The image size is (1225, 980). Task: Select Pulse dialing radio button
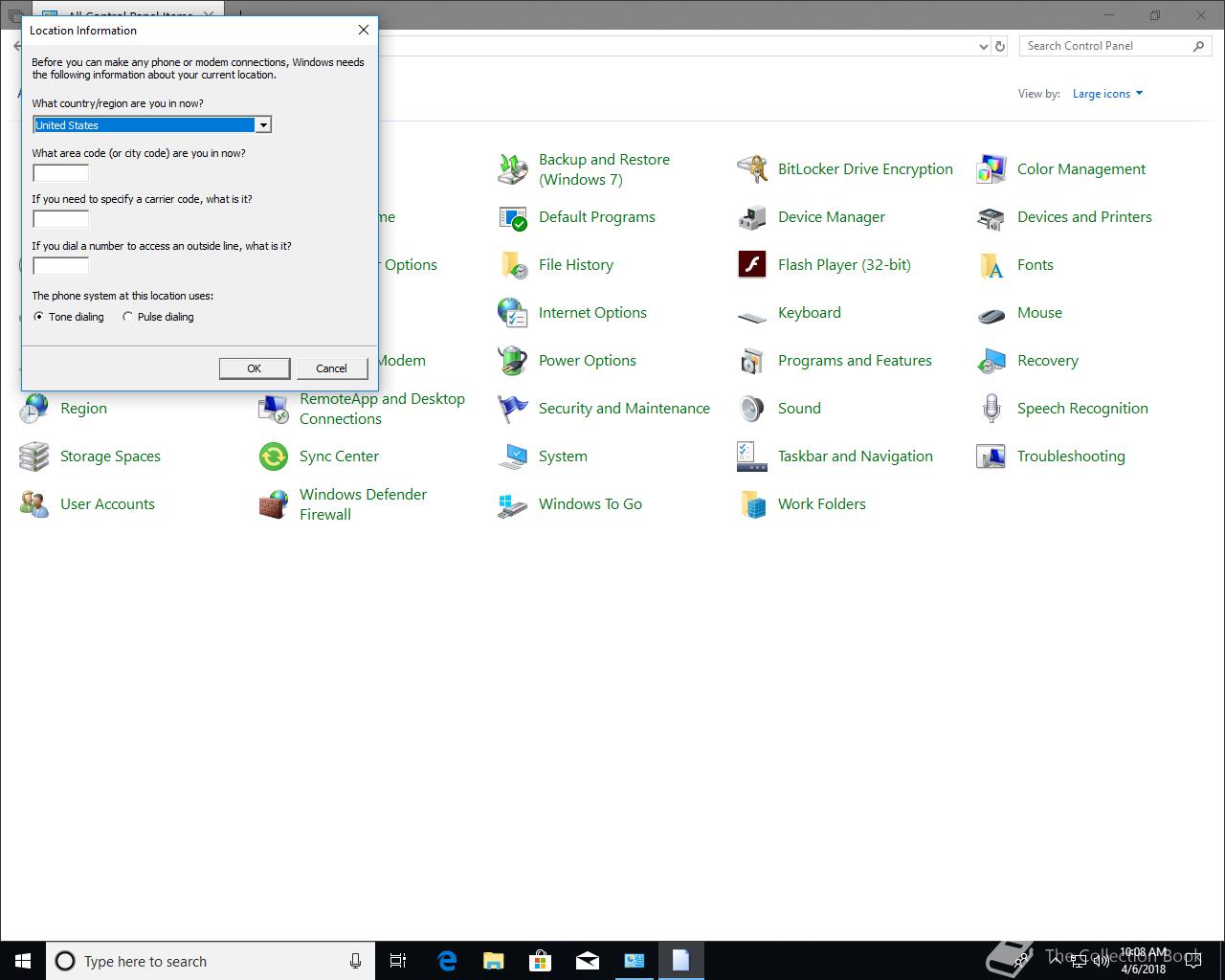point(127,317)
